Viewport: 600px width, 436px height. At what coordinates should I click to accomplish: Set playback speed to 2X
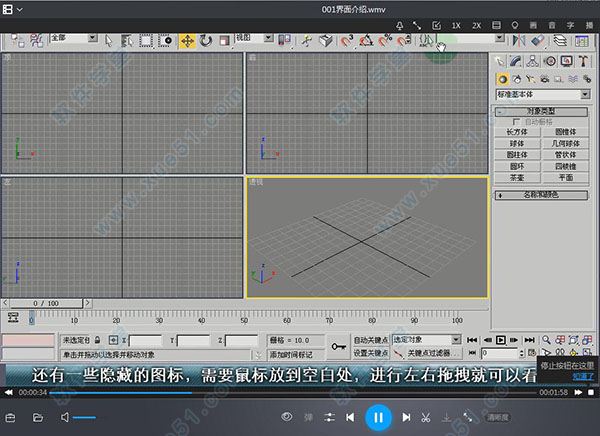tap(476, 26)
